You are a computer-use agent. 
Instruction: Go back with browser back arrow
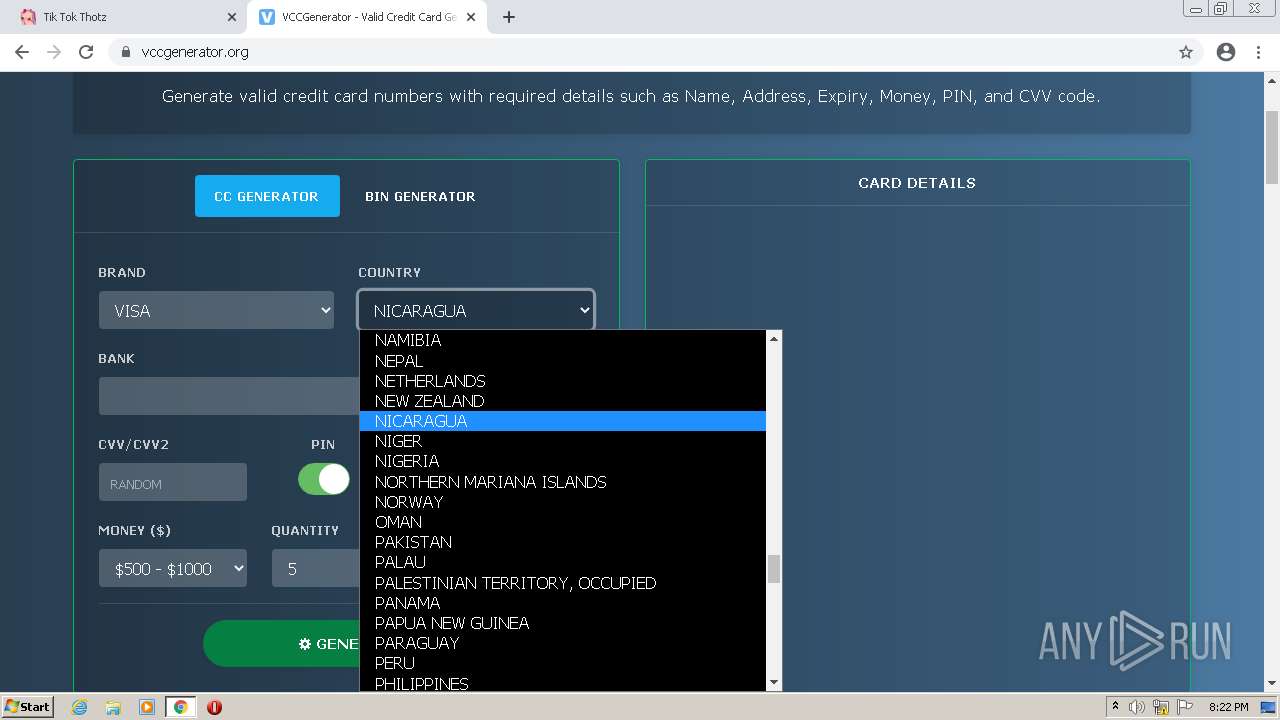[22, 52]
